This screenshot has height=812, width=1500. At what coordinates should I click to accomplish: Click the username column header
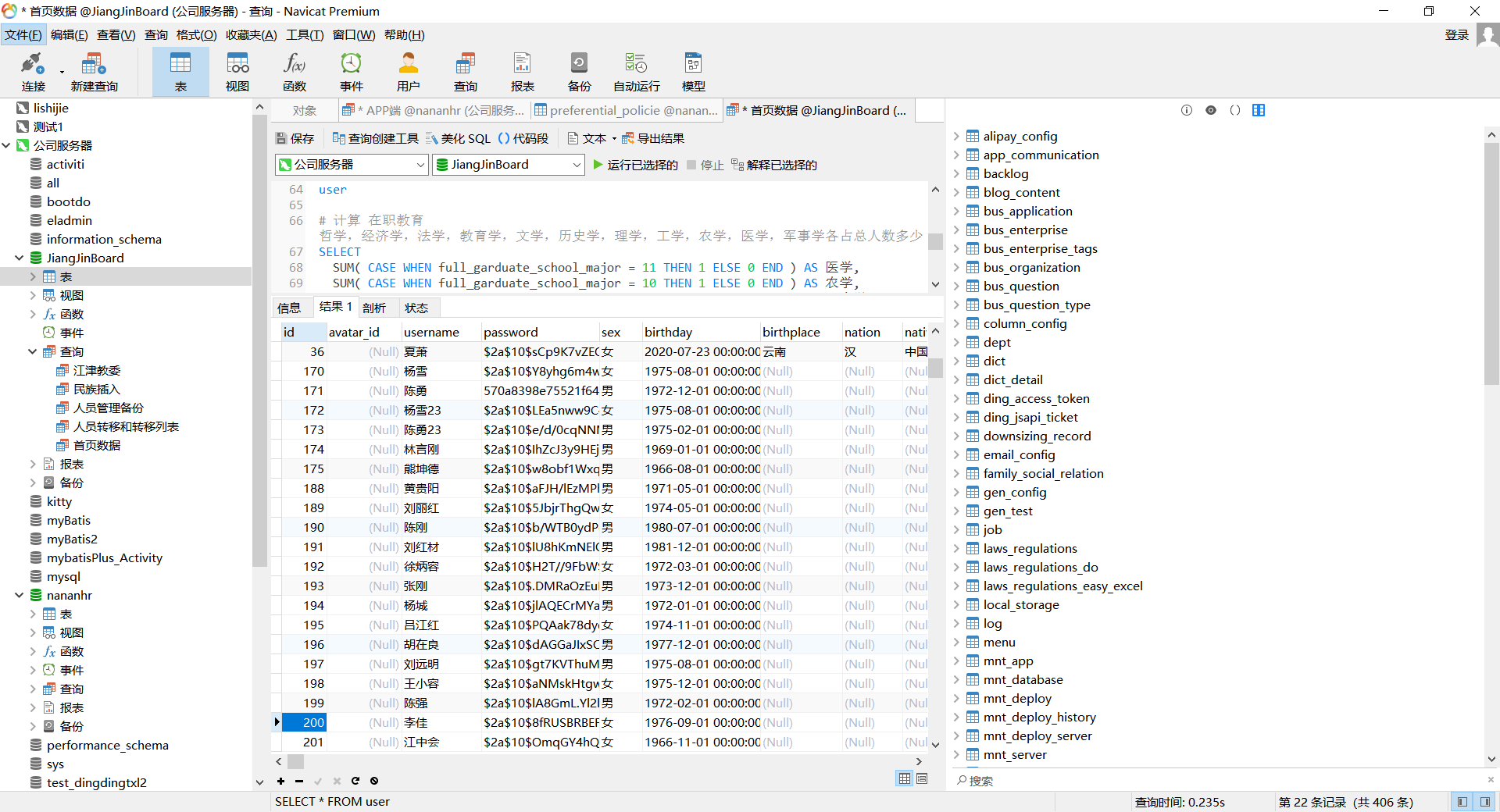click(x=441, y=332)
